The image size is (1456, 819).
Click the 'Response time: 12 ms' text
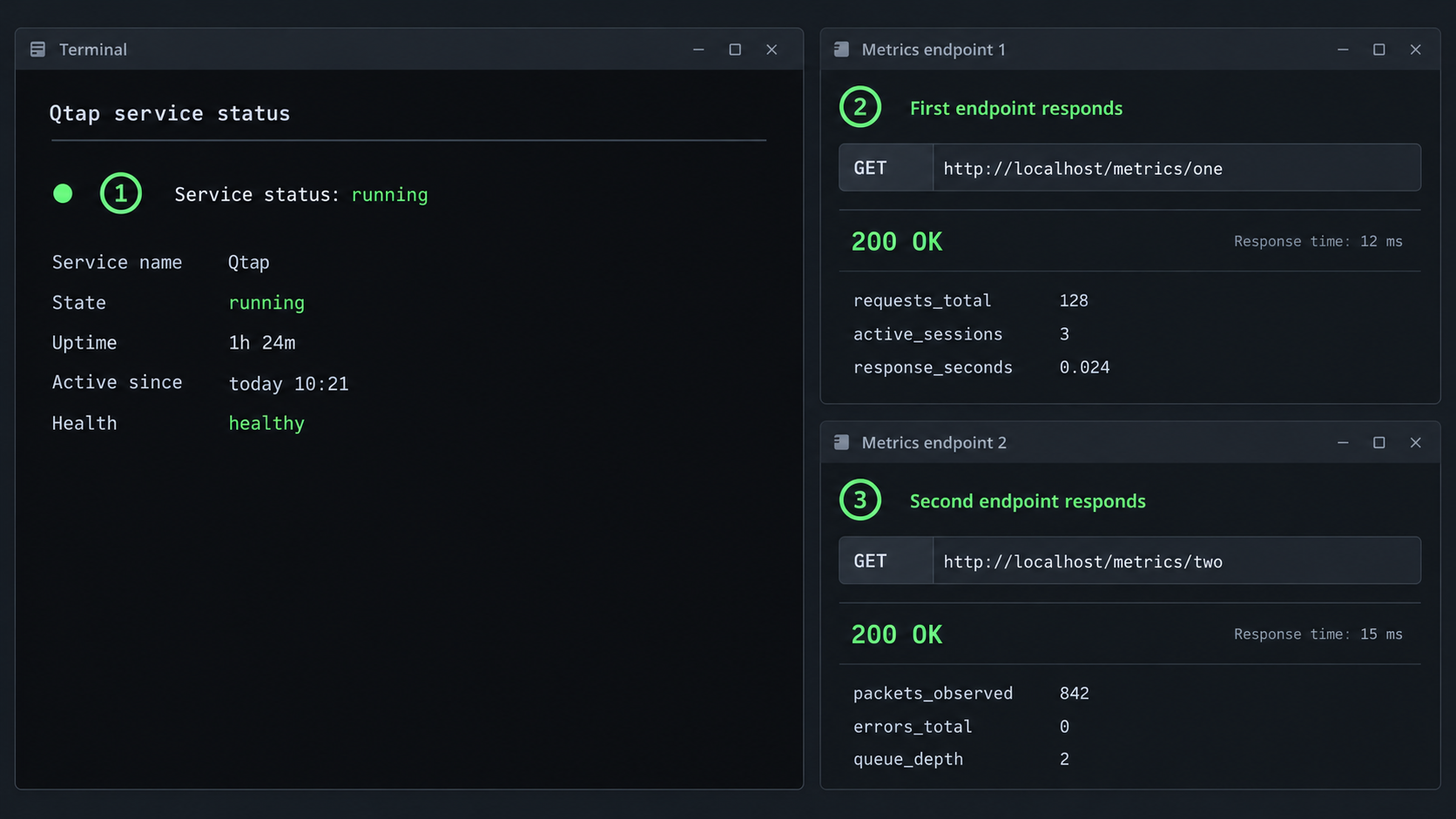(1318, 241)
